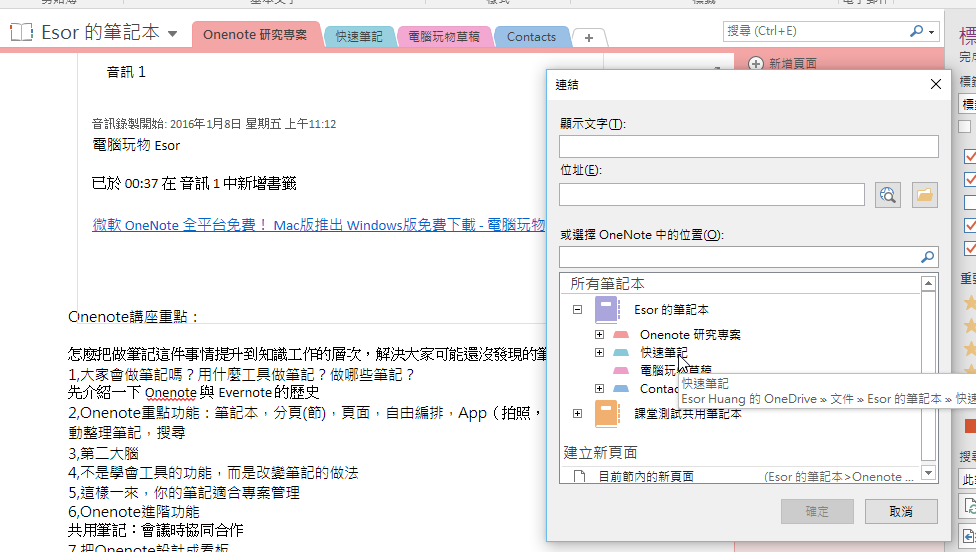
Task: Click the teal 快速筆記 section icon in tree
Action: coord(621,353)
